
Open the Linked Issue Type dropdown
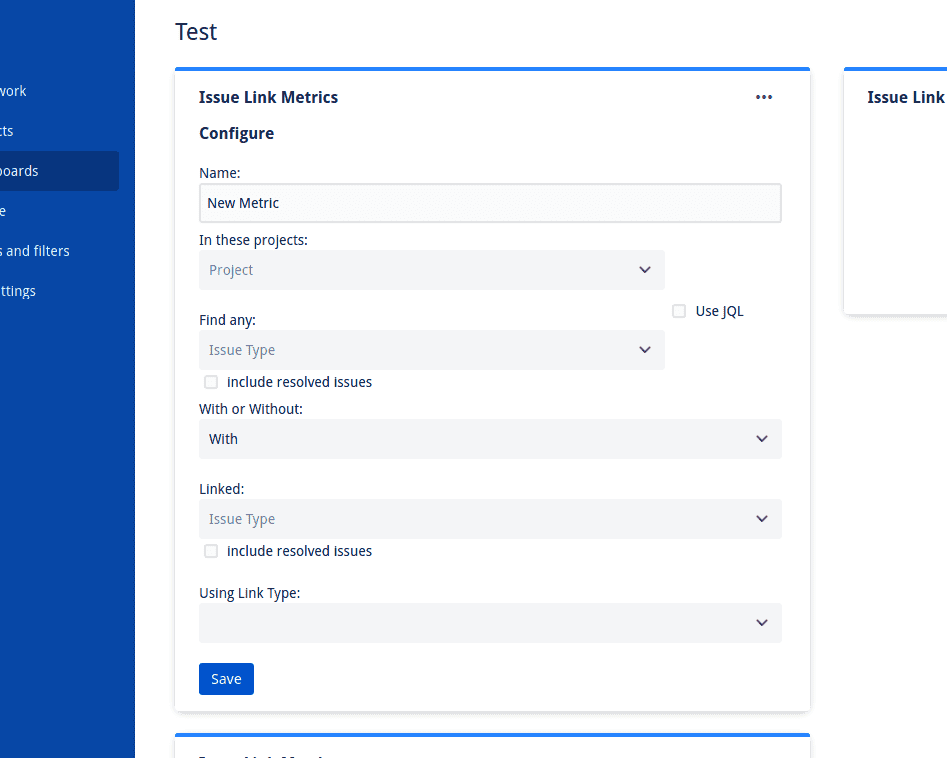coord(490,519)
